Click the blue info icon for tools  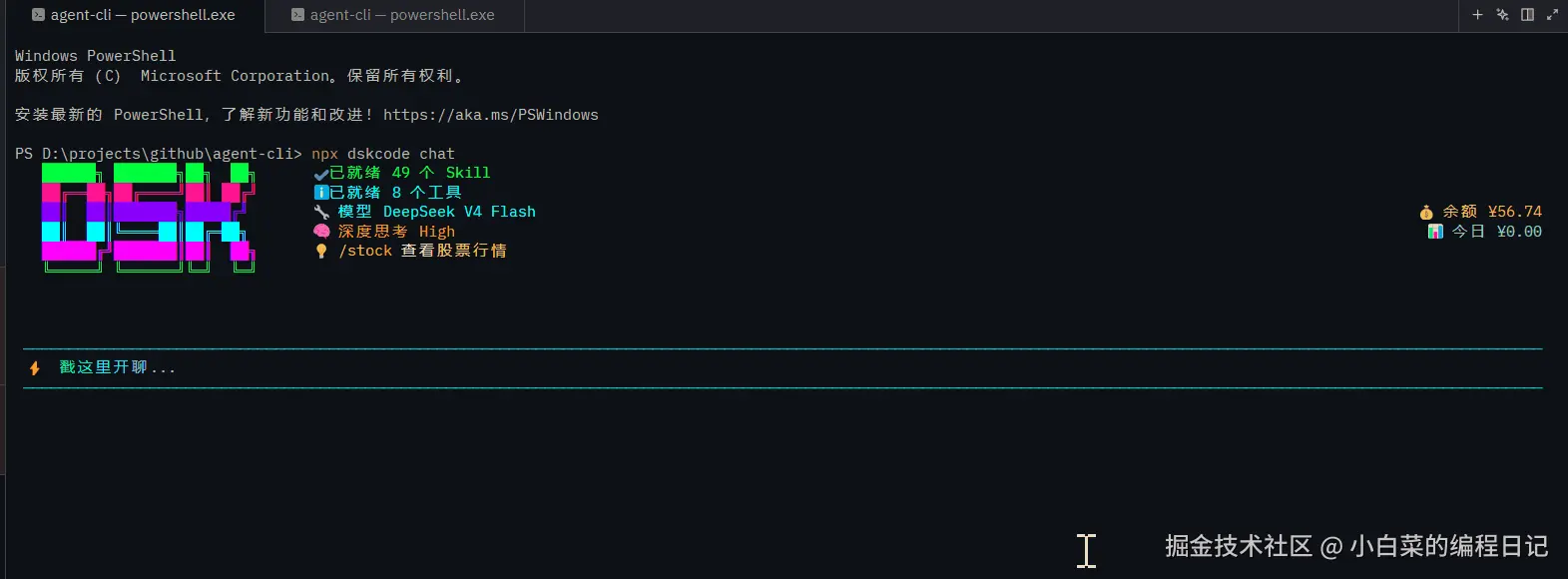click(x=321, y=193)
